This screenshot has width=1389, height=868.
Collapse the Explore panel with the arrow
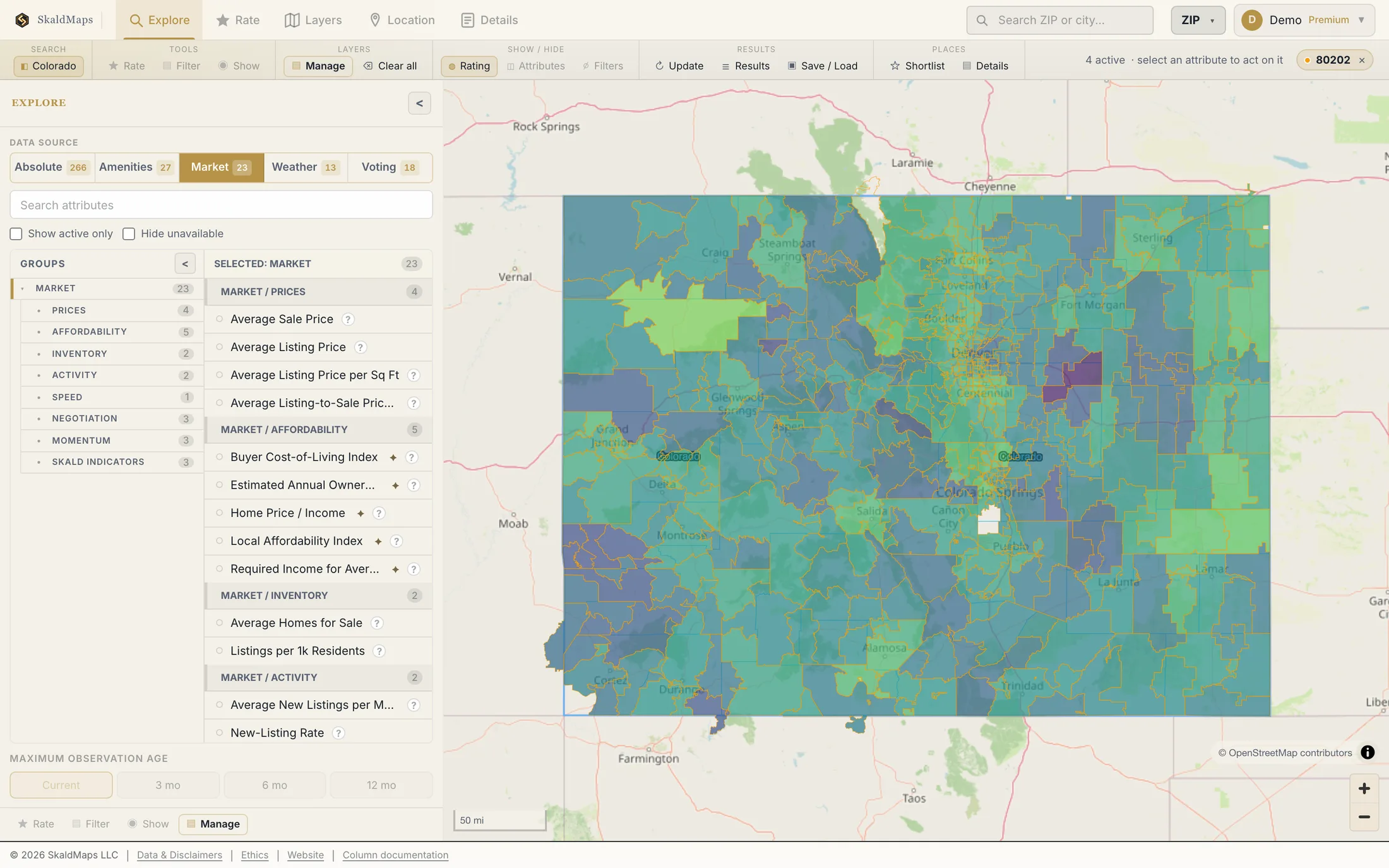419,104
